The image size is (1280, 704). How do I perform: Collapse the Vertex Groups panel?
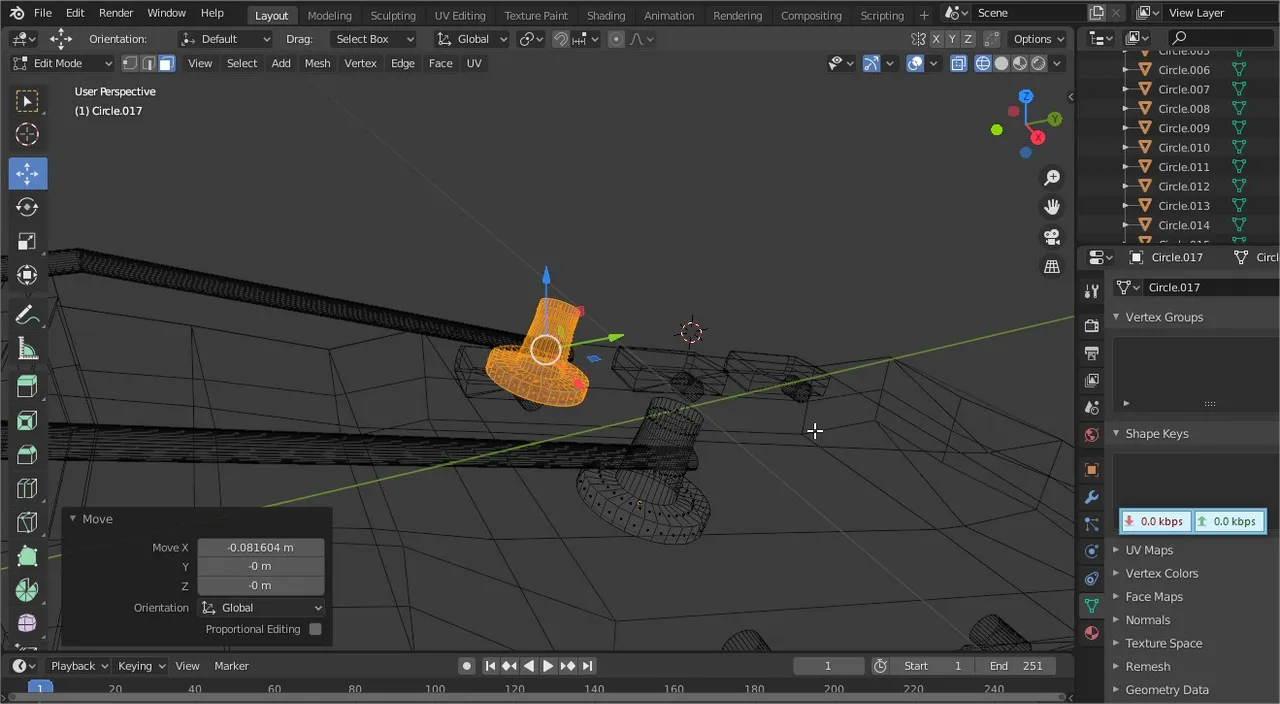[x=1163, y=317]
